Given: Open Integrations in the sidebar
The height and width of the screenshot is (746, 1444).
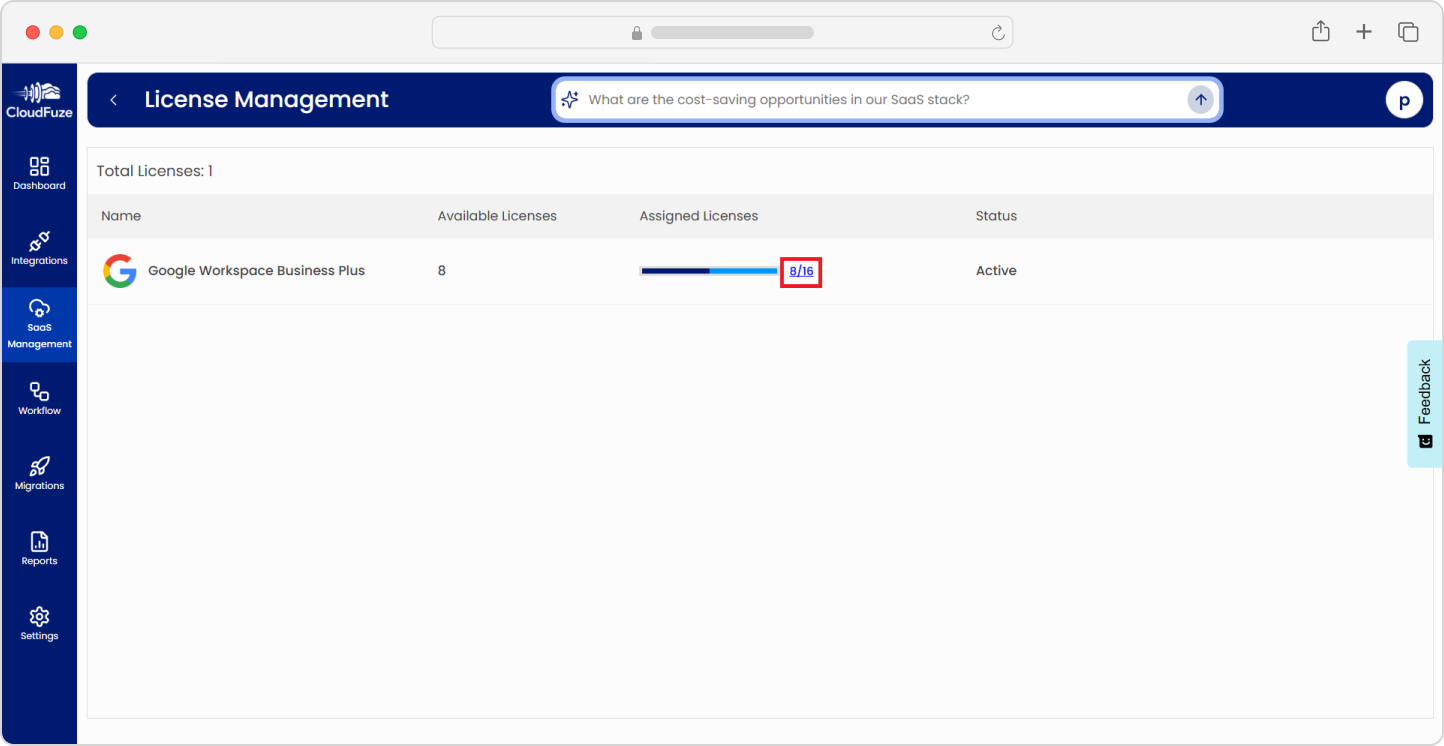Looking at the screenshot, I should 39,249.
